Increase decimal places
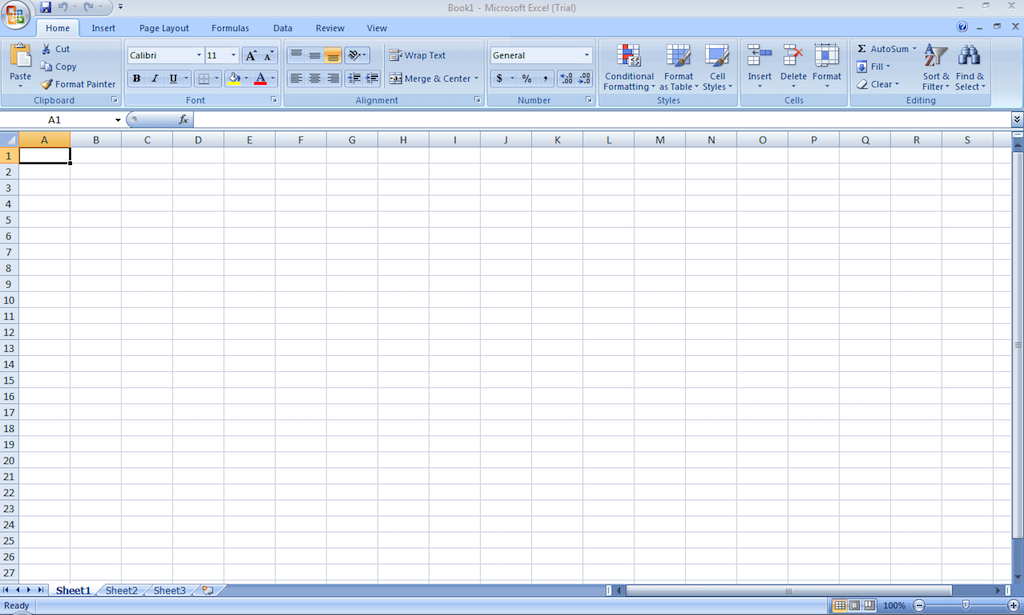1024x615 pixels. pyautogui.click(x=566, y=78)
